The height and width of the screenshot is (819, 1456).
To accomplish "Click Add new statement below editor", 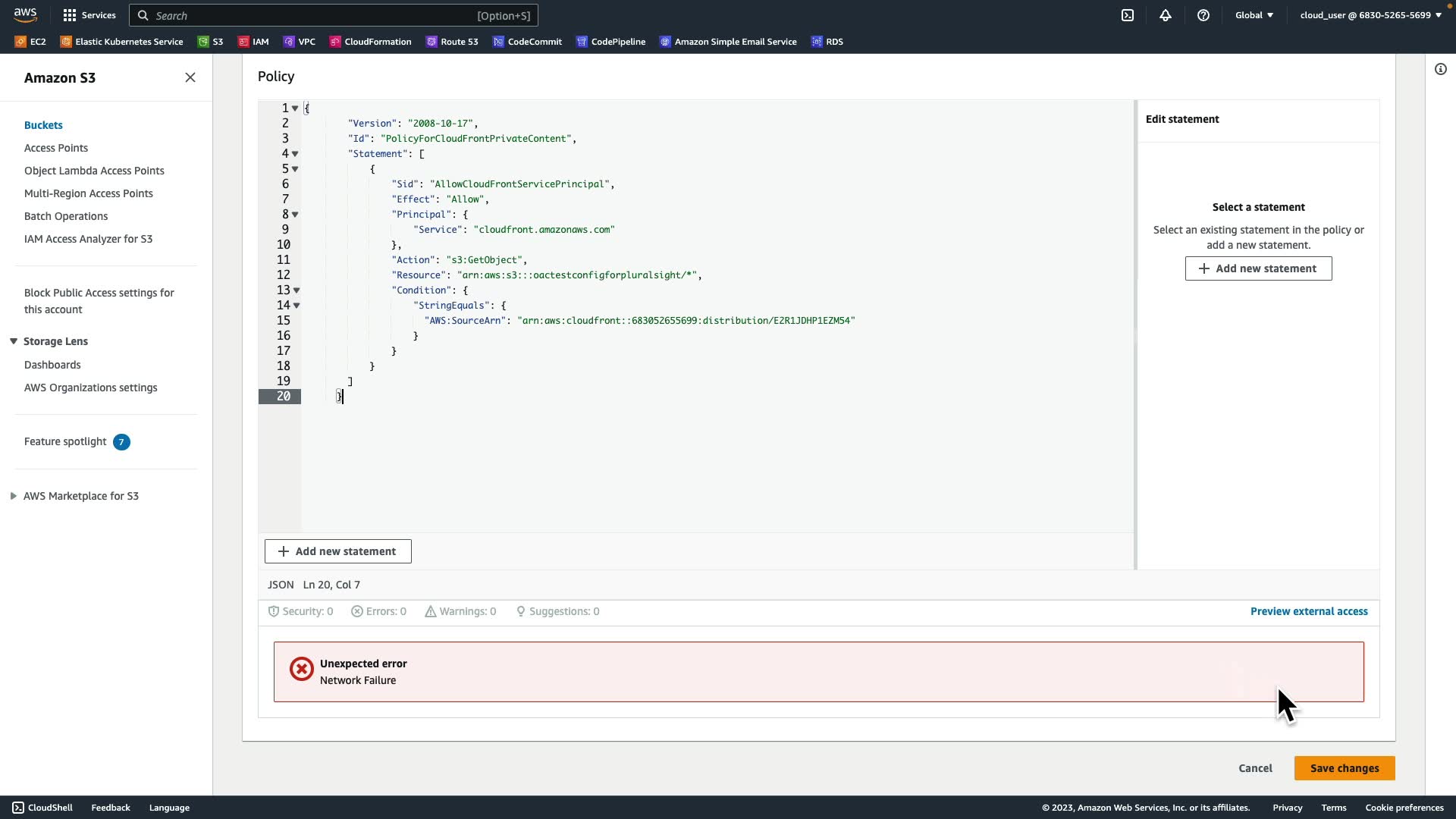I will coord(337,551).
